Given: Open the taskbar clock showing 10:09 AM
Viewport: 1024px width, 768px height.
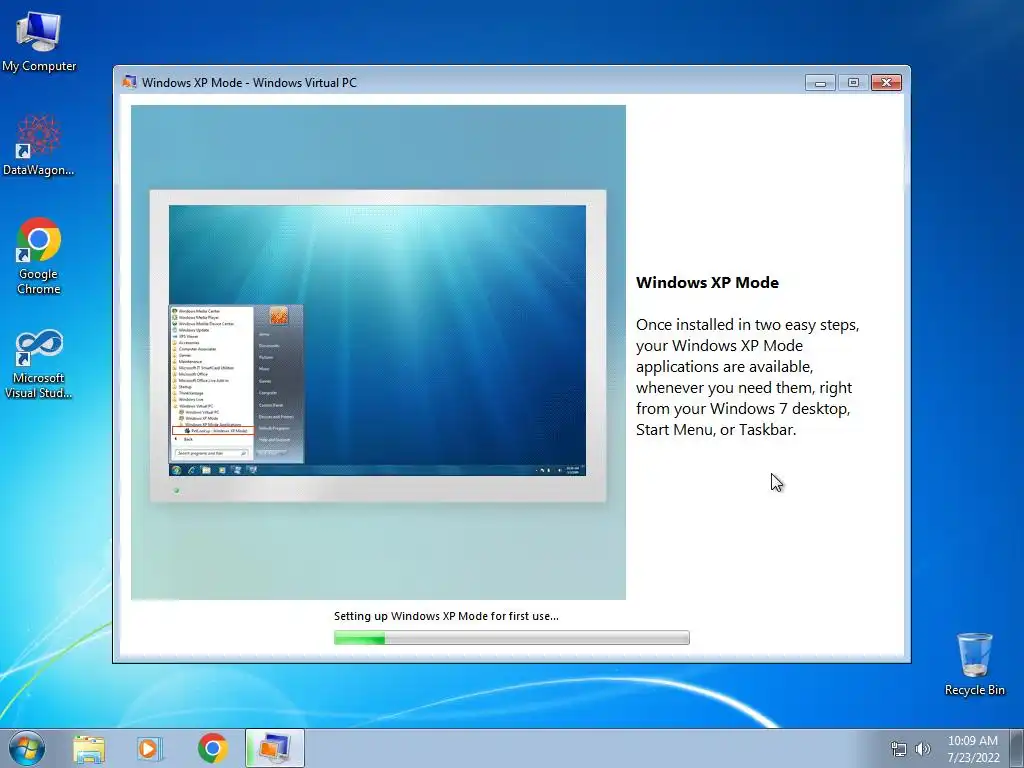Looking at the screenshot, I should click(x=973, y=749).
